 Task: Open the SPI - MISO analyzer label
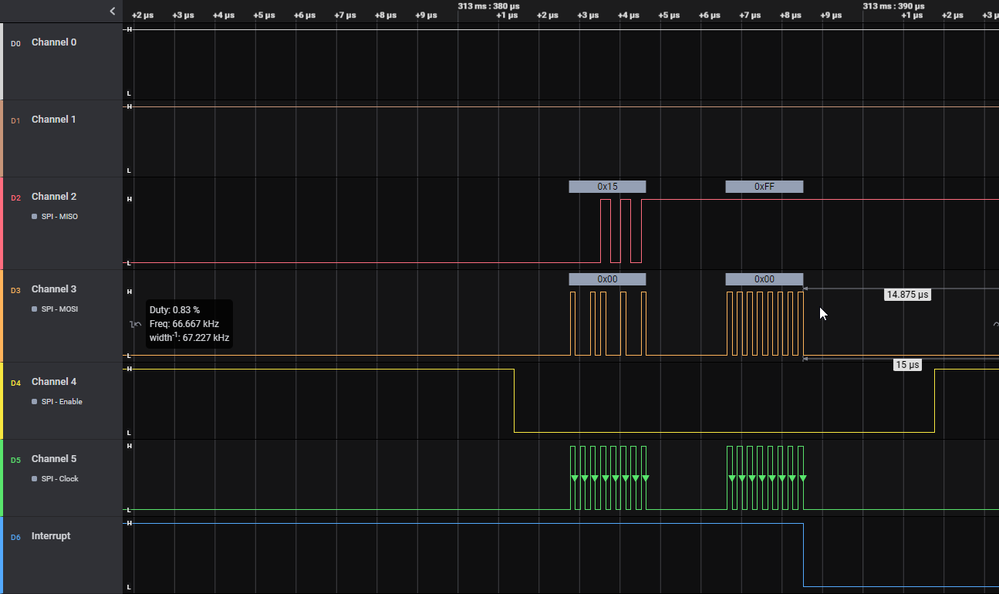point(60,217)
